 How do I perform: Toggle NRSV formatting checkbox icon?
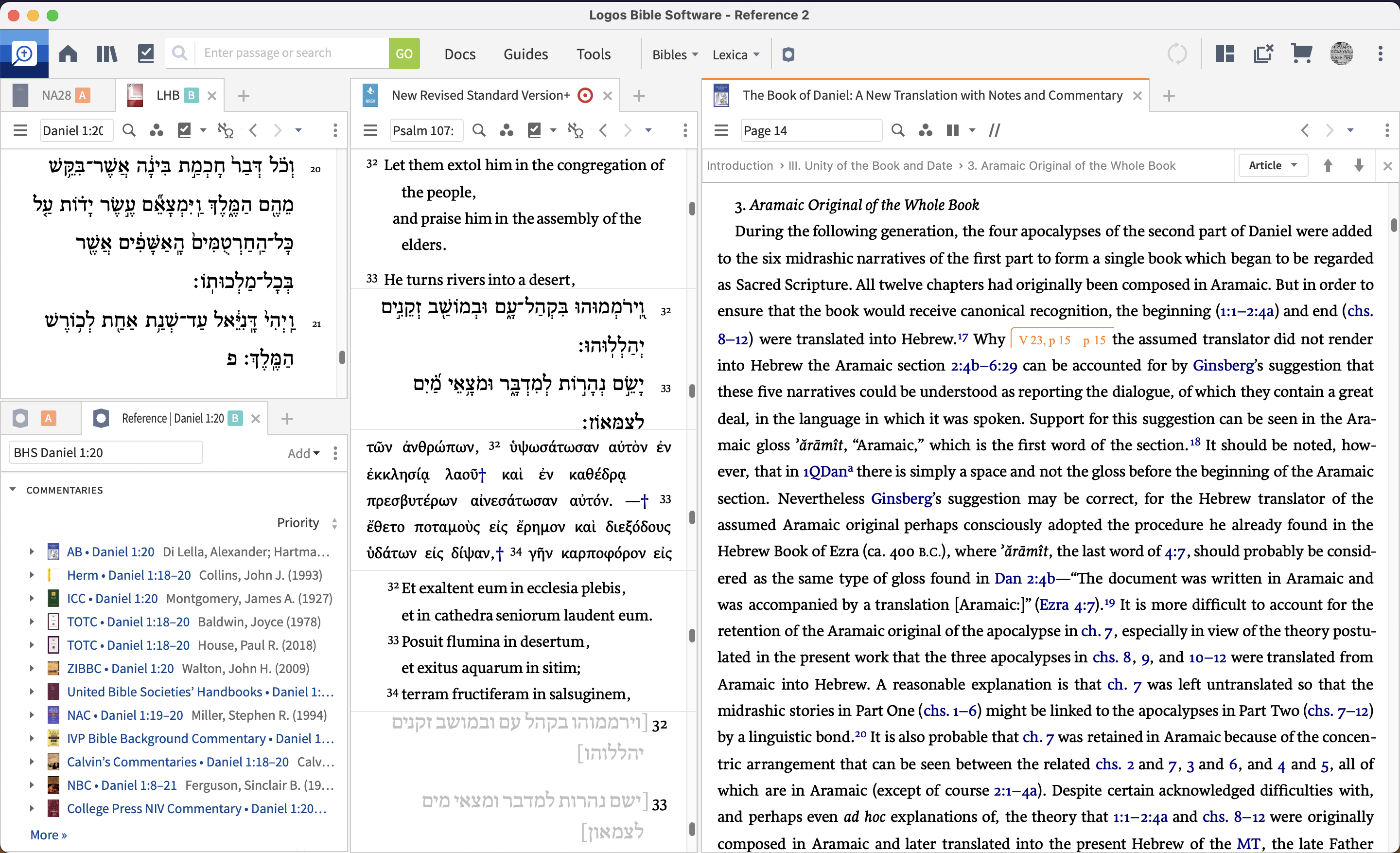pos(535,130)
